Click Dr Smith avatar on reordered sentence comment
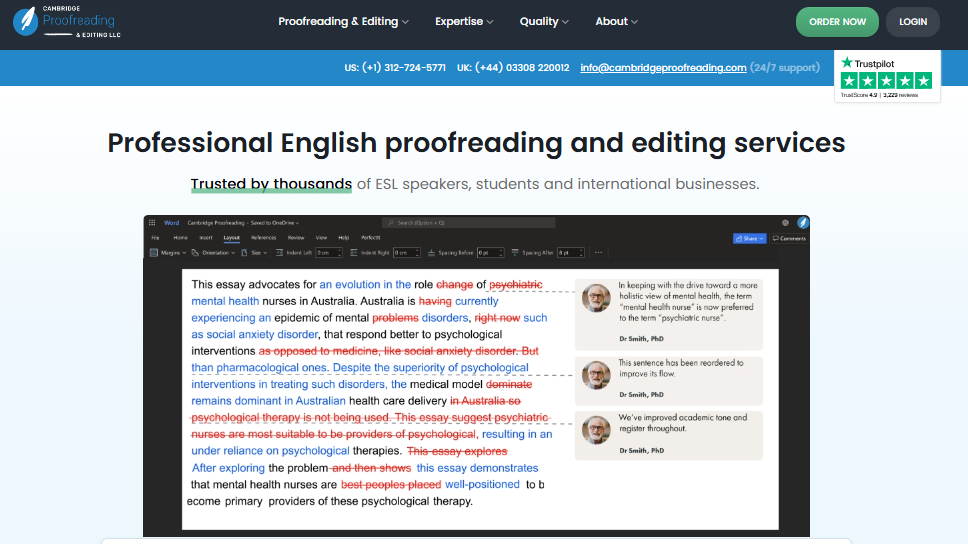Viewport: 968px width, 544px height. pyautogui.click(x=596, y=375)
